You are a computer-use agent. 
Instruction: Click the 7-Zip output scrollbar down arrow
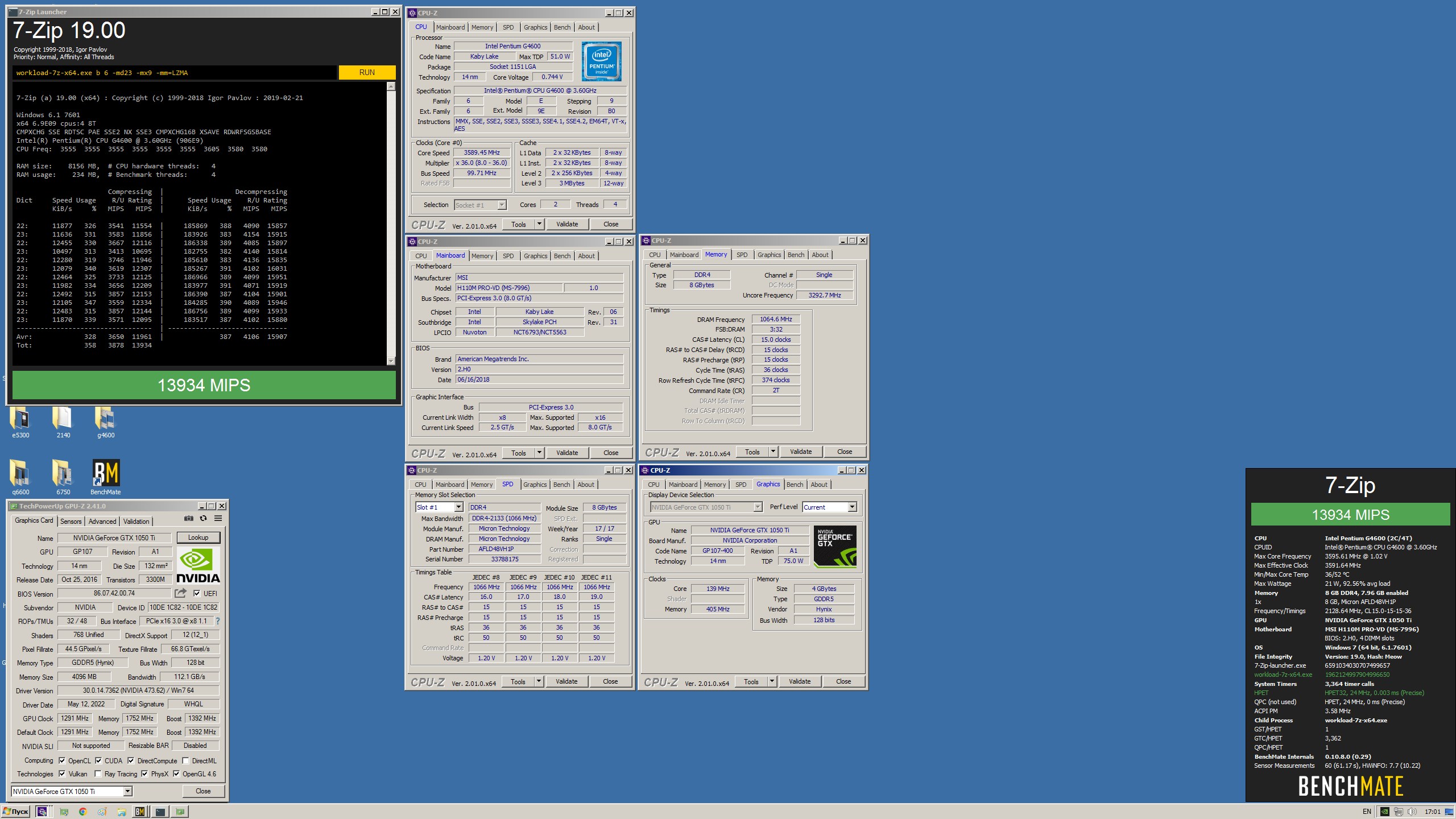click(x=391, y=361)
